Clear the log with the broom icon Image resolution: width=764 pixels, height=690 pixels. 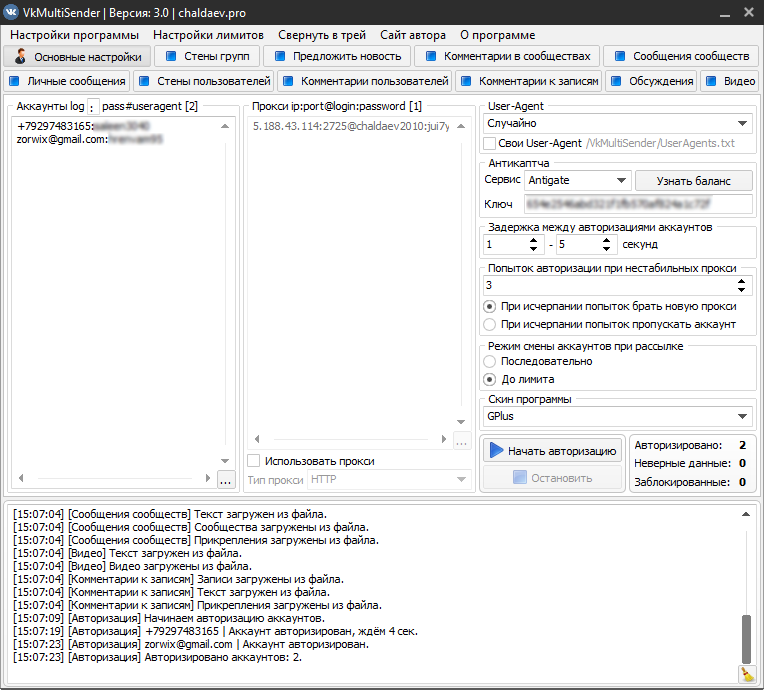(x=747, y=674)
